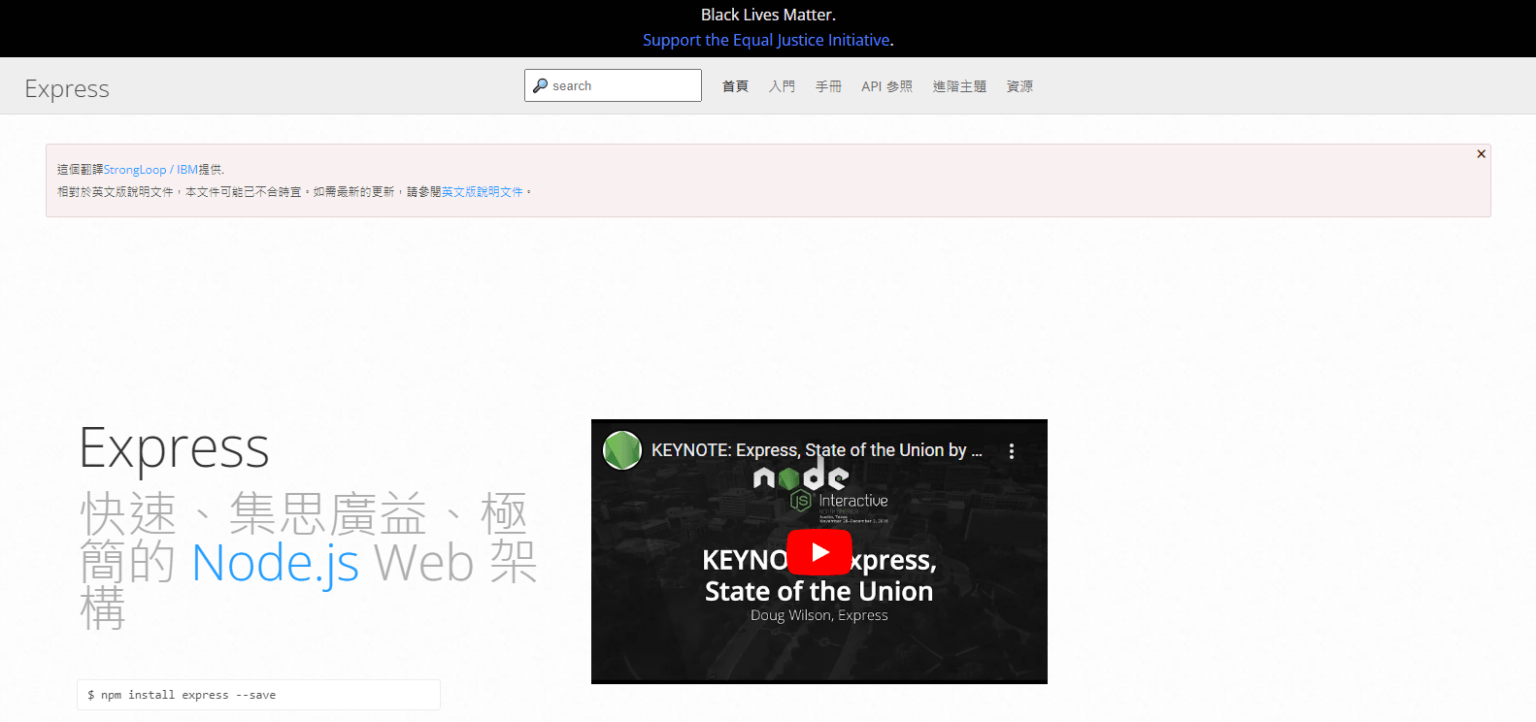Click the Node.js channel avatar on the video
1536x722 pixels.
coord(621,450)
